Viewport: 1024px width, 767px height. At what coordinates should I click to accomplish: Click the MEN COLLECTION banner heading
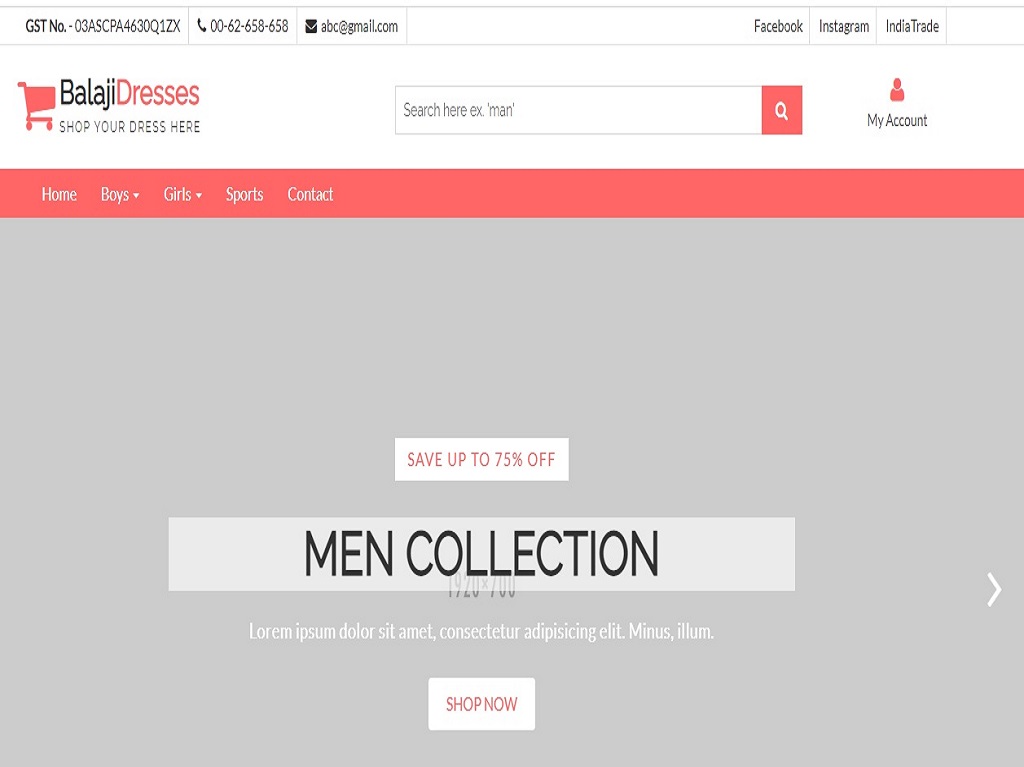point(481,553)
